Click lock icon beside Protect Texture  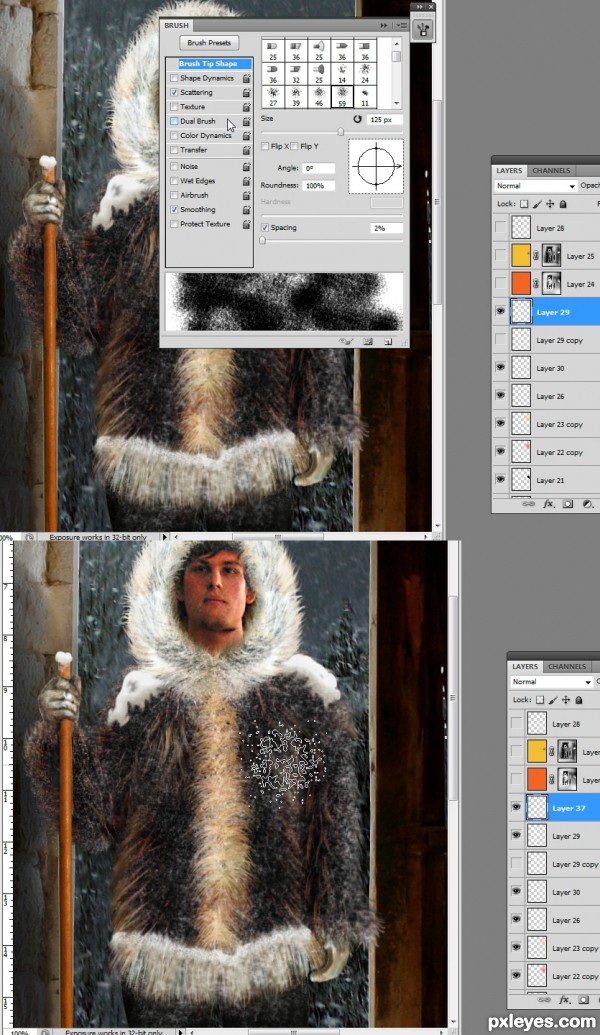coord(246,224)
